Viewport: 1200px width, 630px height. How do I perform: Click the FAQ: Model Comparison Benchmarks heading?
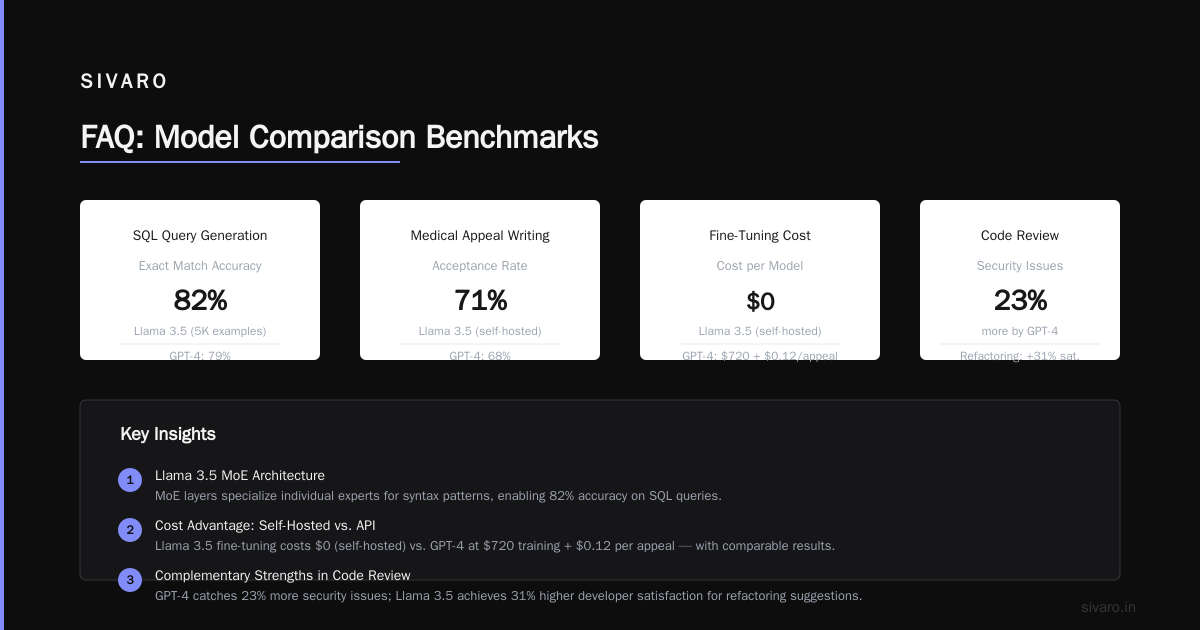point(339,137)
